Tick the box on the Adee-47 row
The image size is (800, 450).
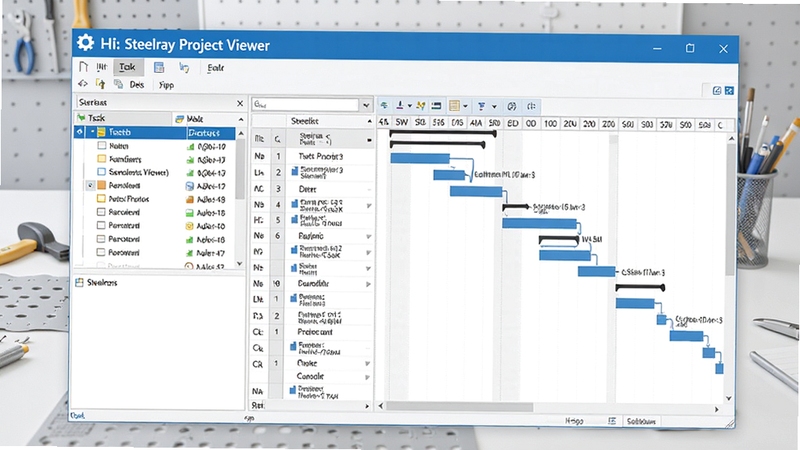point(101,252)
